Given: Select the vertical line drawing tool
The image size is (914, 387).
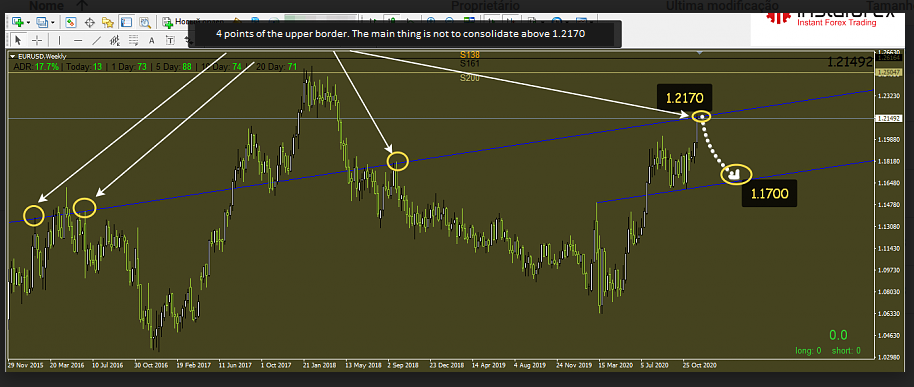Looking at the screenshot, I should click(x=59, y=40).
